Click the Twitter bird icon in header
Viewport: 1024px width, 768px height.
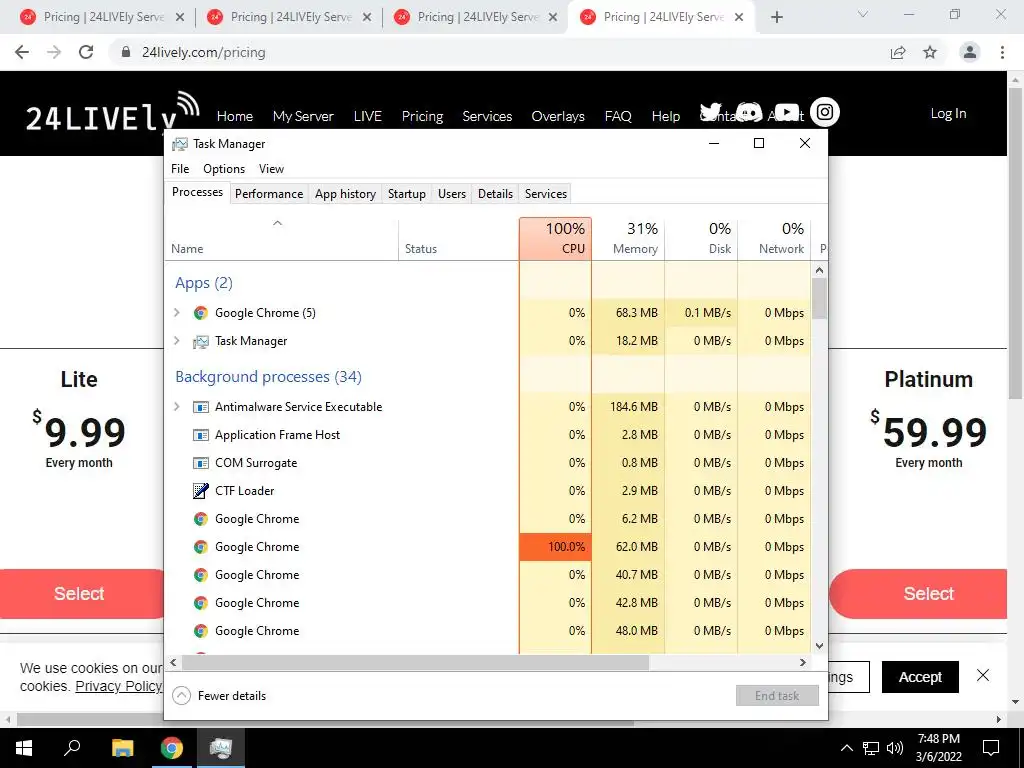[711, 112]
